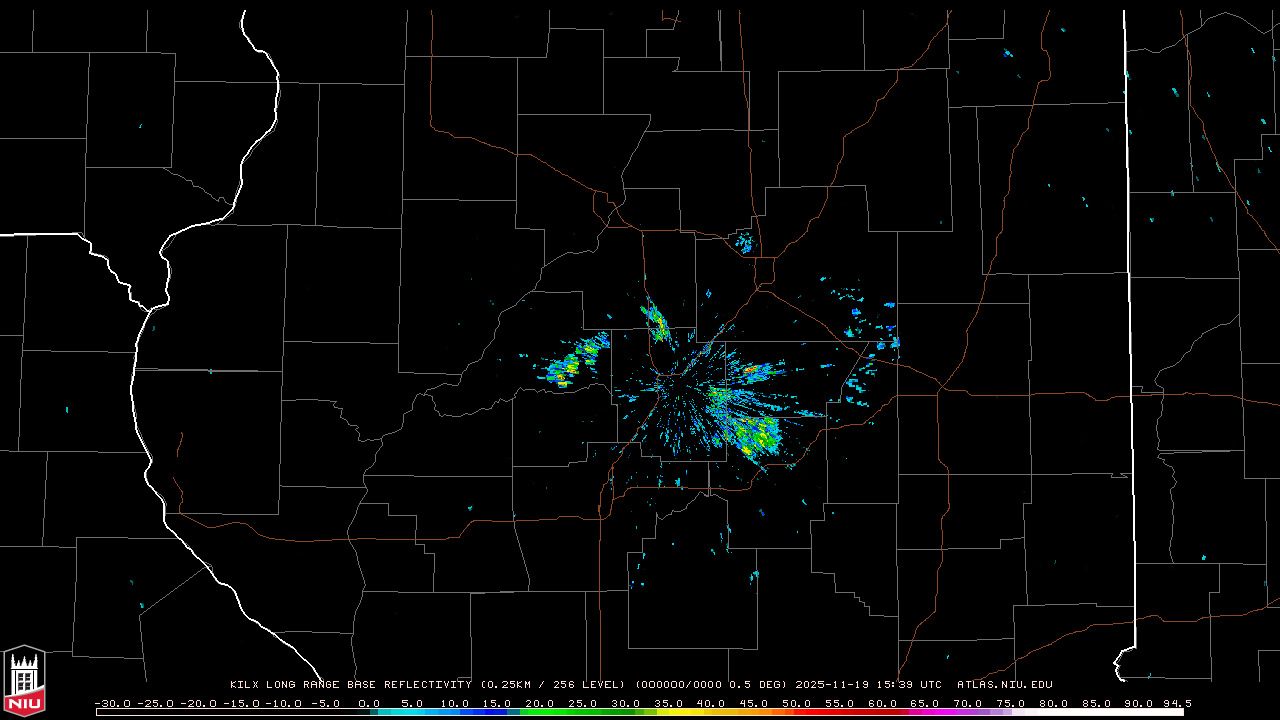
Task: Click the 94.5 label on the reflectivity scale
Action: [x=1177, y=704]
